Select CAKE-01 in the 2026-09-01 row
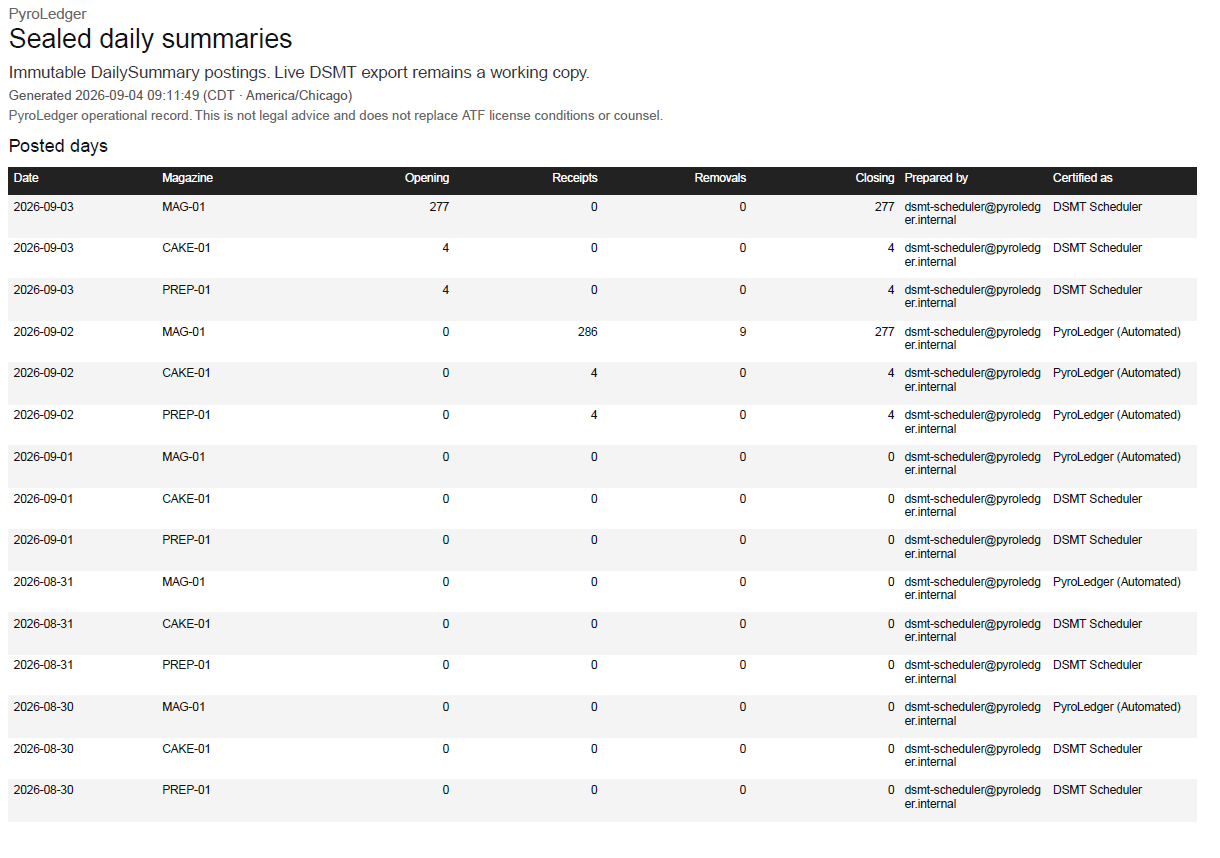Viewport: 1220px width, 858px height. tap(186, 499)
